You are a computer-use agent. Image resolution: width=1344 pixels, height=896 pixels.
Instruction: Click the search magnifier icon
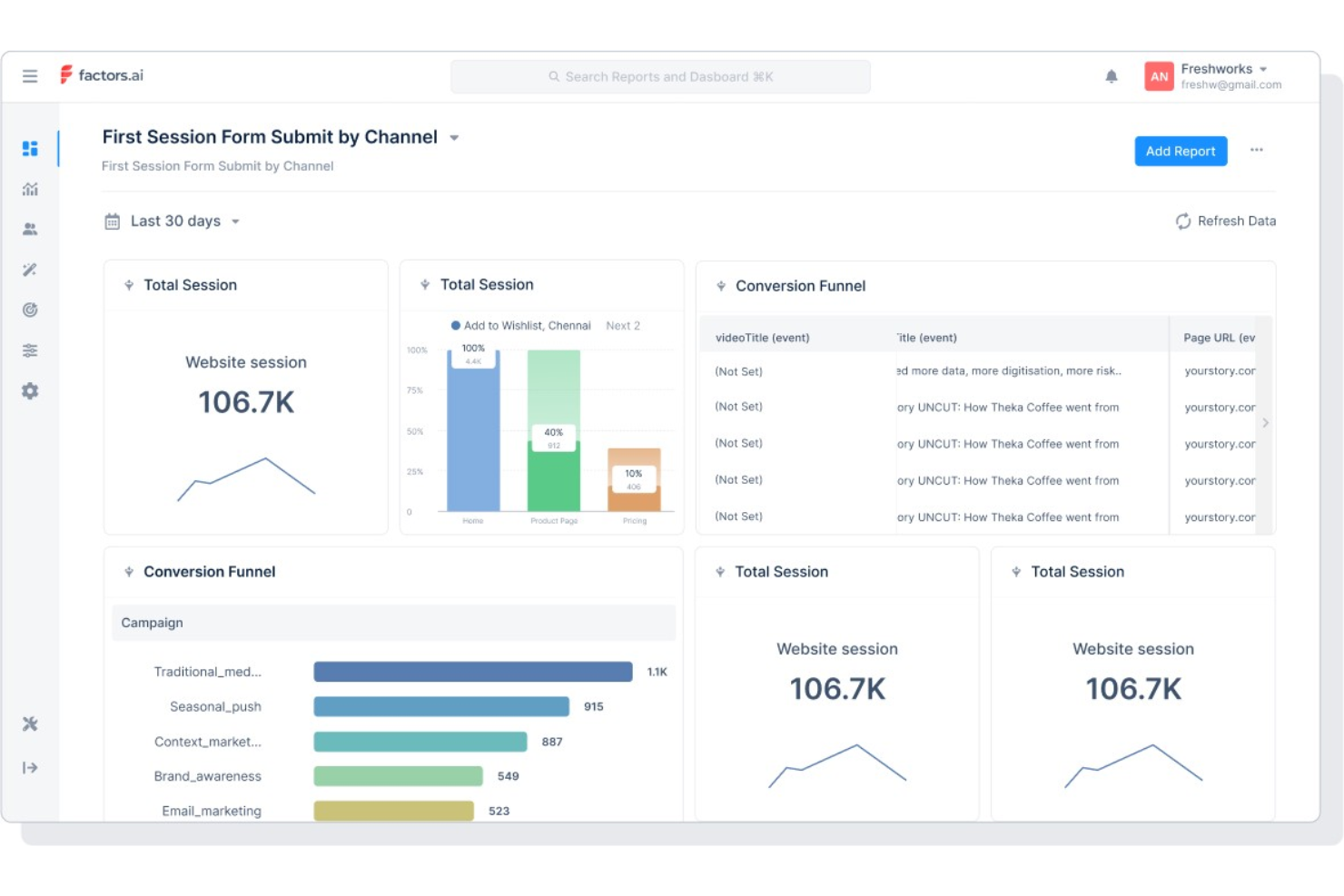click(554, 77)
